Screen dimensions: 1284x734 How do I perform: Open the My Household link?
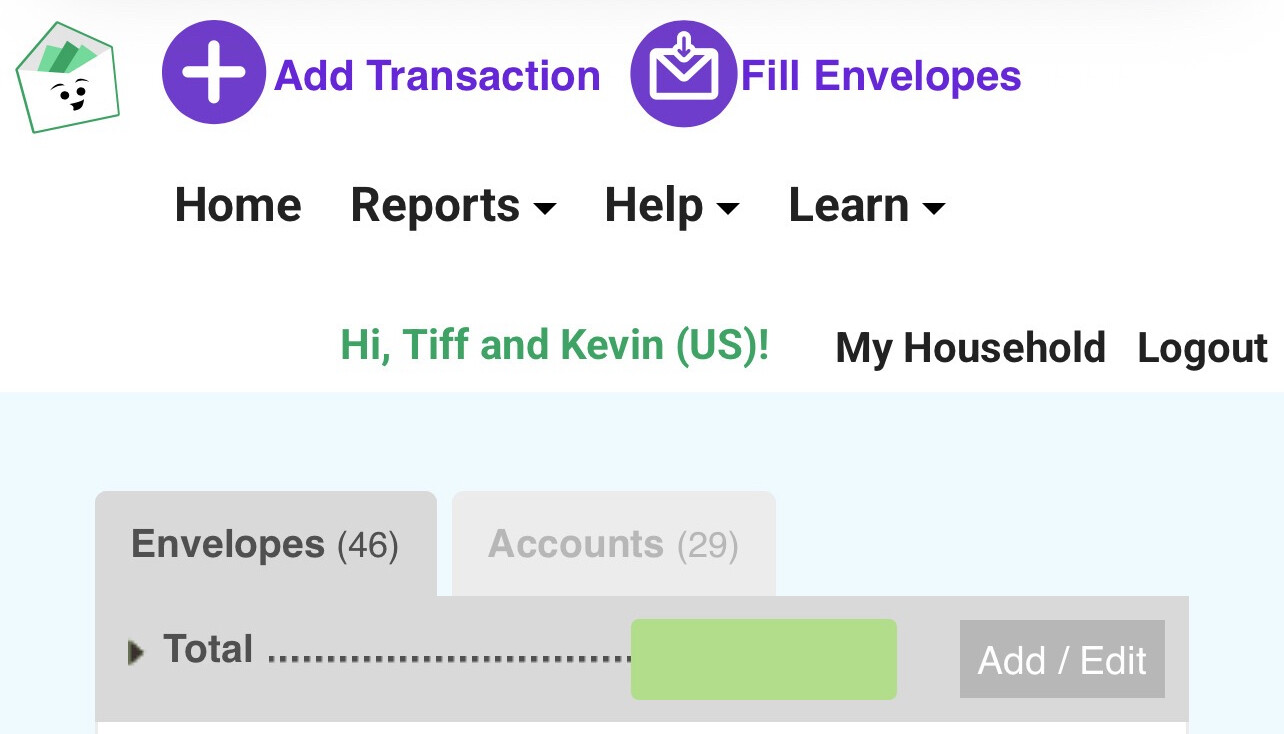(970, 348)
